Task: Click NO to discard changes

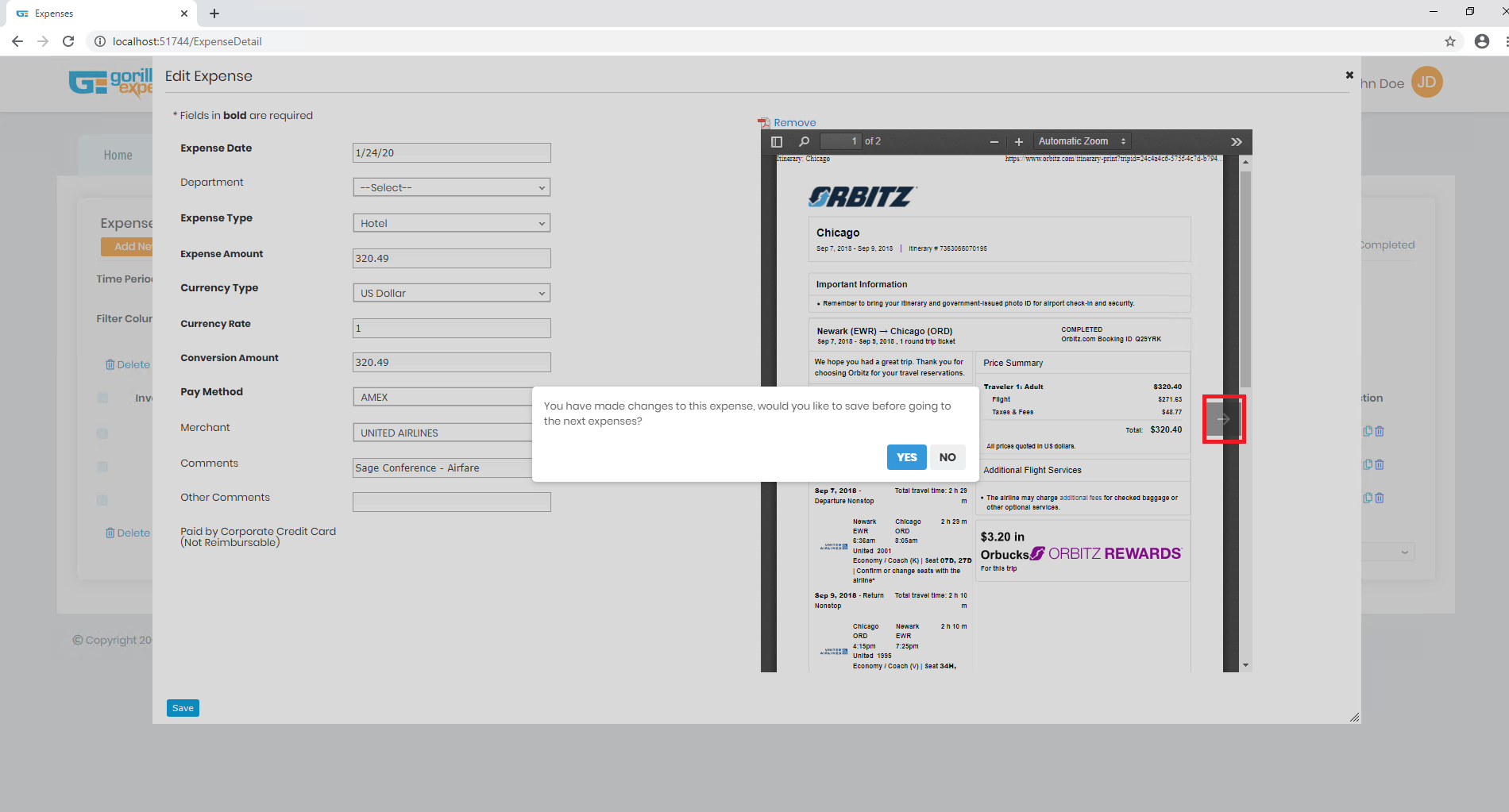Action: coord(947,457)
